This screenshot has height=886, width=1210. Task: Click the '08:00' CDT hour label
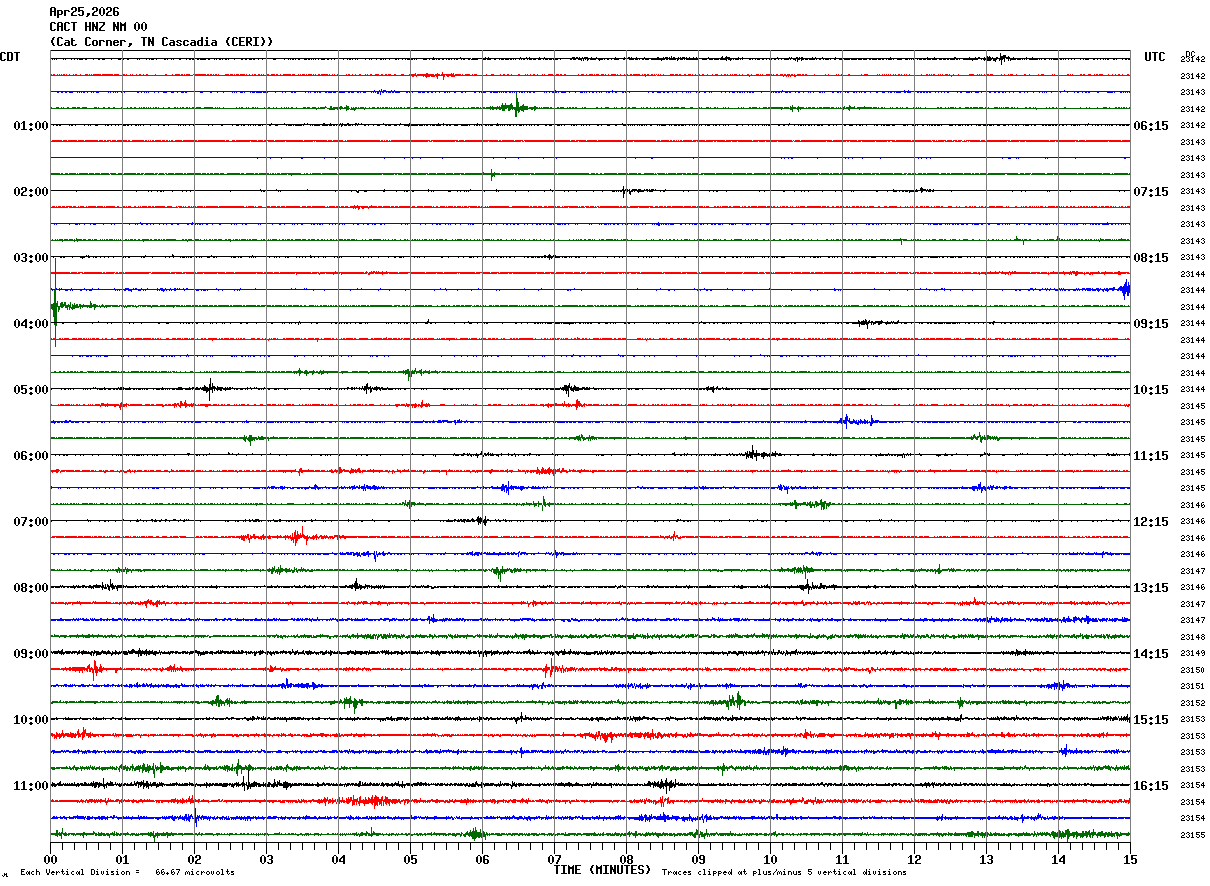pyautogui.click(x=31, y=588)
